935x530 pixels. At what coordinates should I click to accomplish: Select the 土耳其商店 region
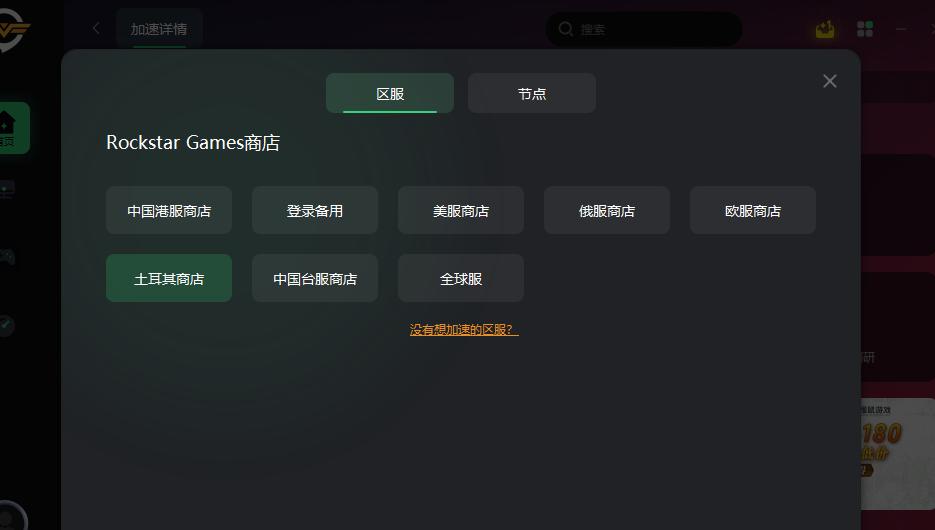click(x=169, y=278)
